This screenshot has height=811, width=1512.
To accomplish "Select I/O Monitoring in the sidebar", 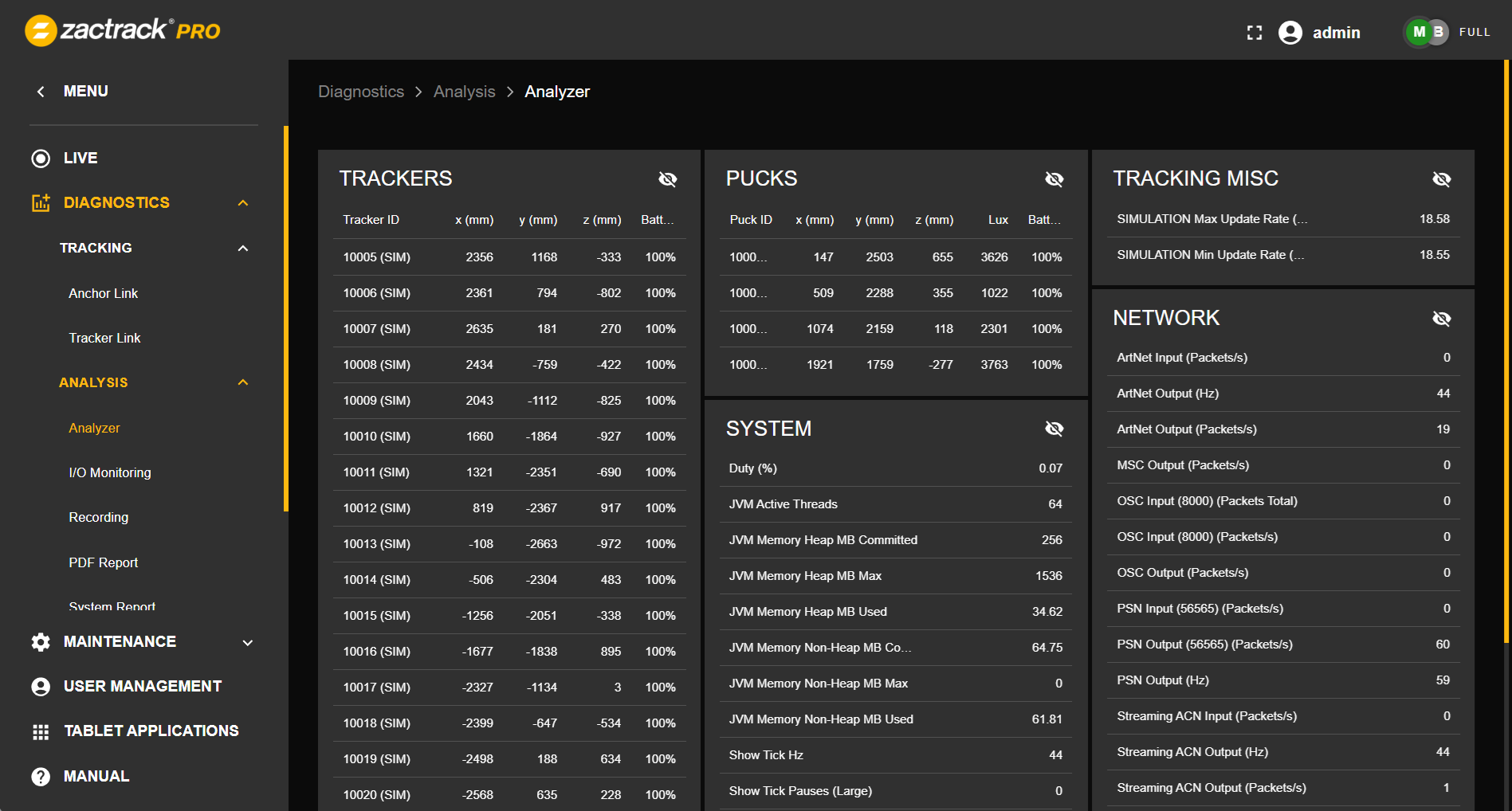I will [110, 472].
